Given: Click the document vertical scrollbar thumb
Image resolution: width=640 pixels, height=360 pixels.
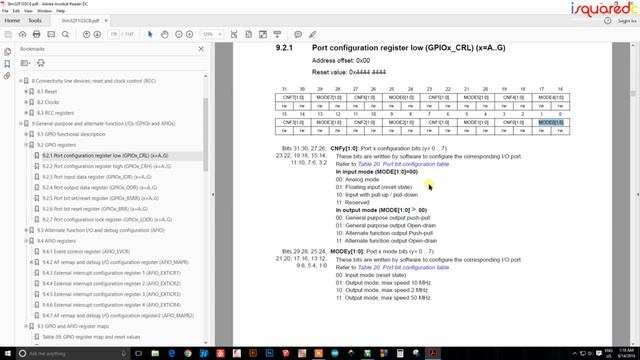Looking at the screenshot, I should click(x=633, y=93).
